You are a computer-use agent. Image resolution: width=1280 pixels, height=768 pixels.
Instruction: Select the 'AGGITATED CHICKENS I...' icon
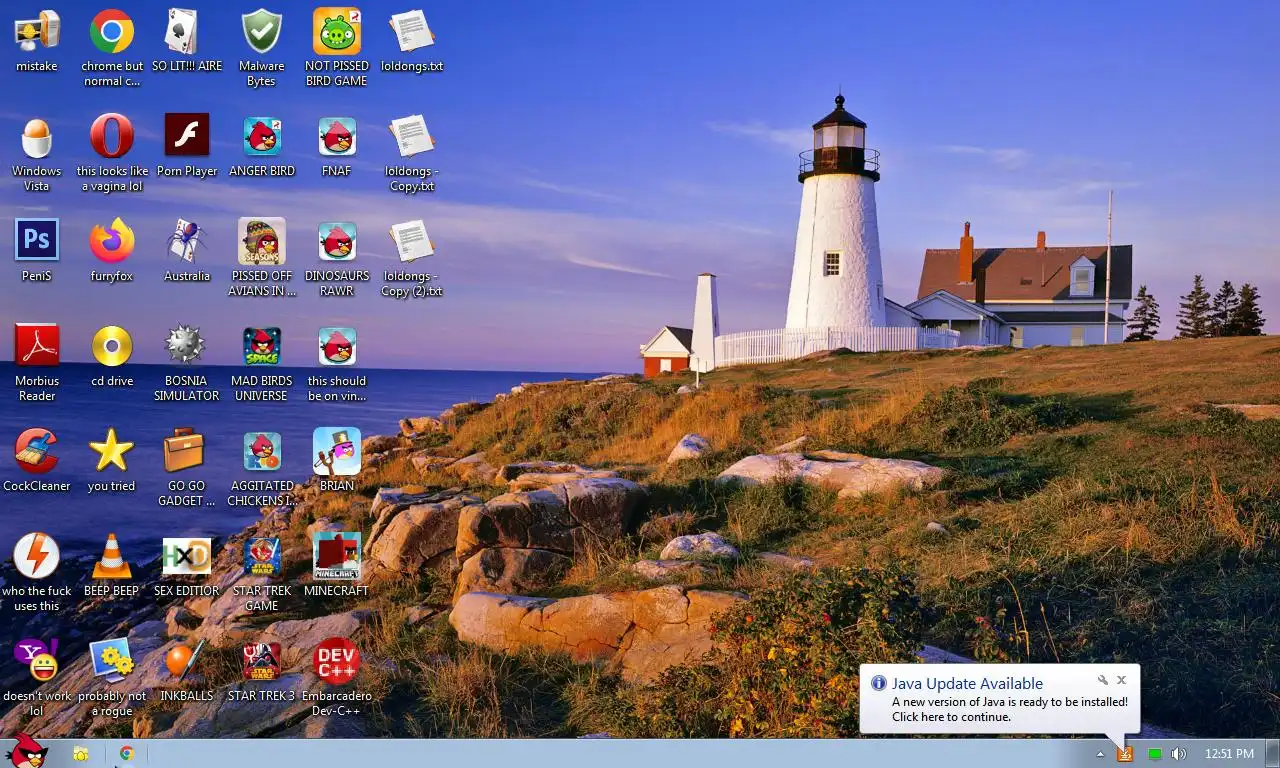point(262,452)
